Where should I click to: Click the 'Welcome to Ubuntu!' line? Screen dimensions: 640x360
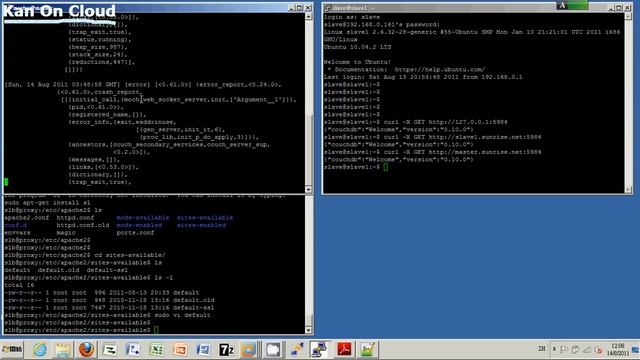(357, 62)
